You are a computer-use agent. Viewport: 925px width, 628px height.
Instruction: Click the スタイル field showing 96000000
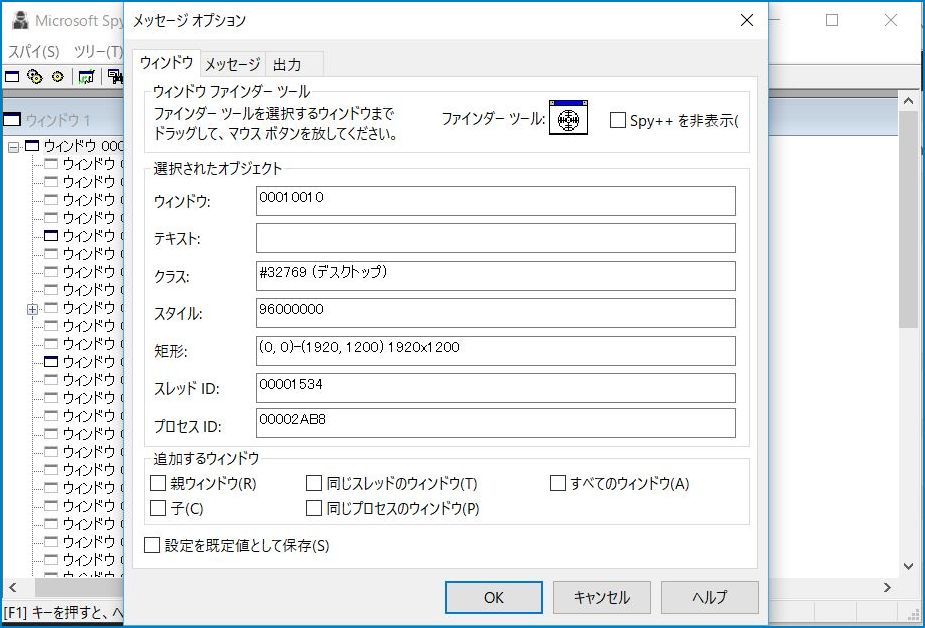[496, 313]
